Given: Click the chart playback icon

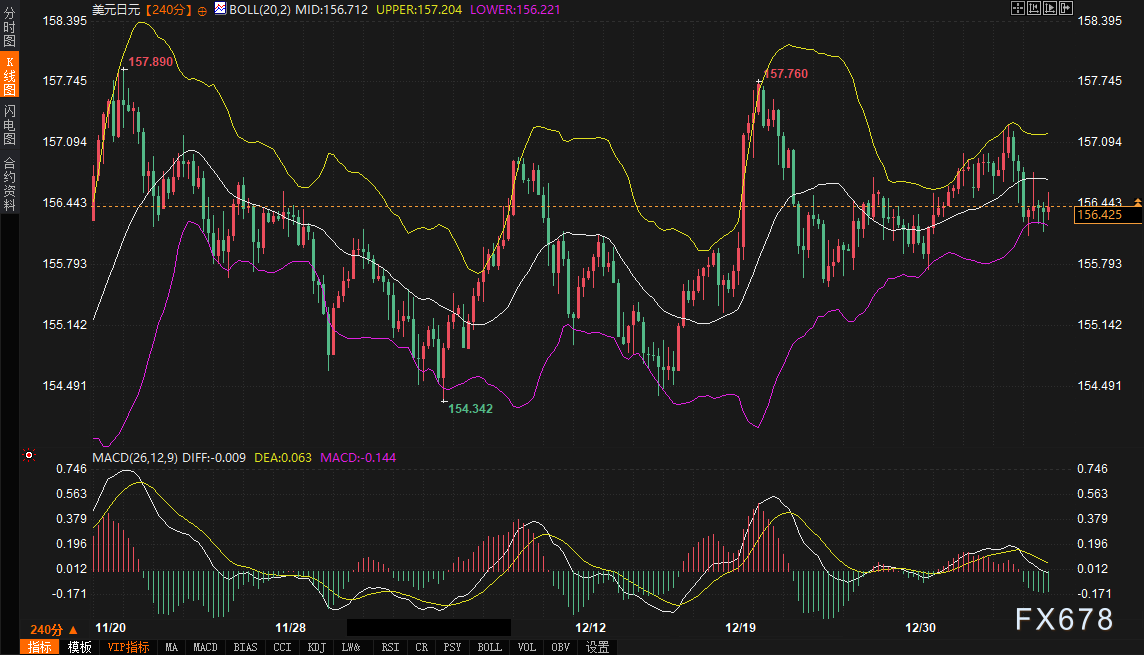Looking at the screenshot, I should (x=1050, y=8).
